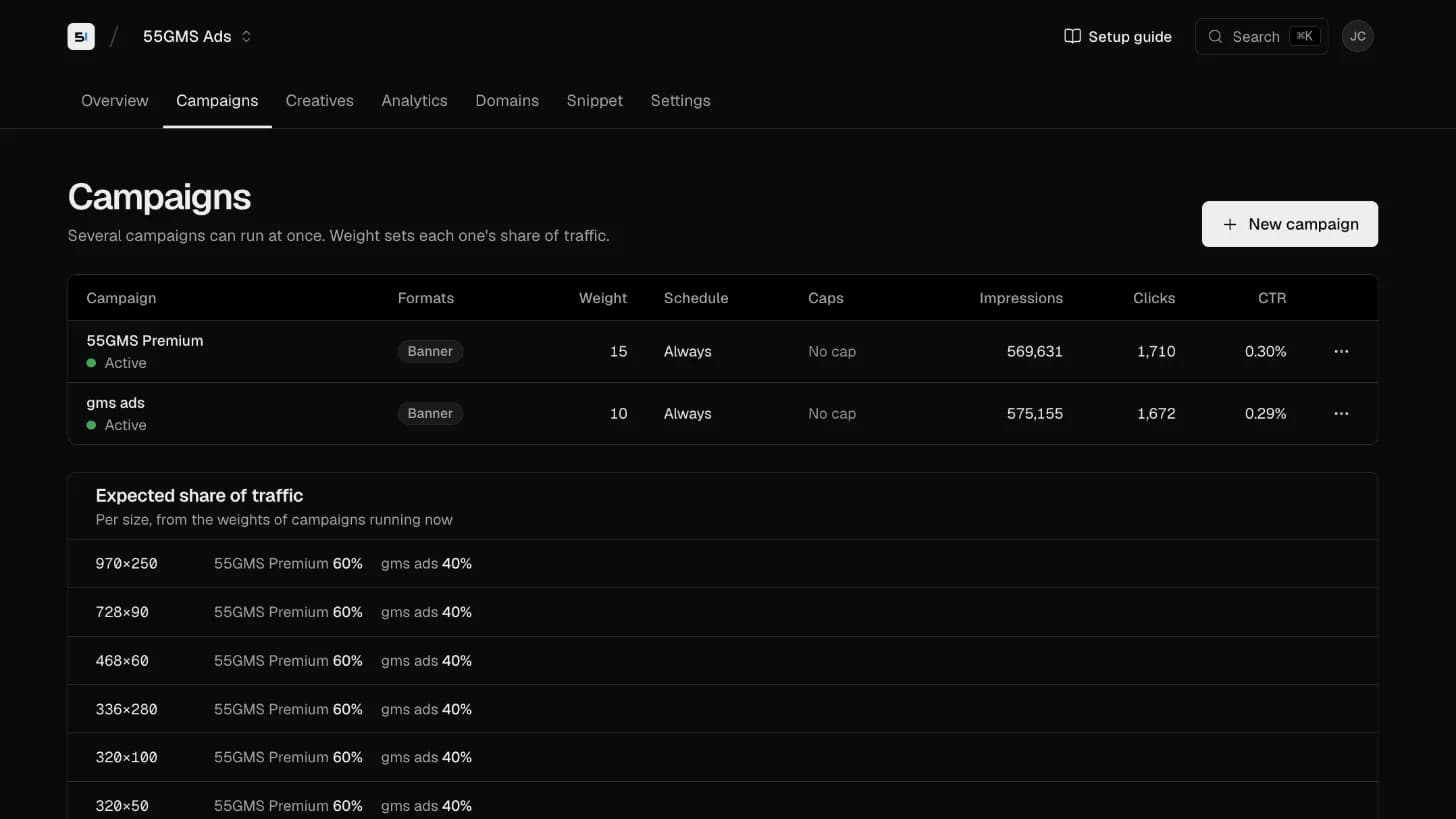Click the Formats column header
The width and height of the screenshot is (1456, 819).
pos(426,298)
